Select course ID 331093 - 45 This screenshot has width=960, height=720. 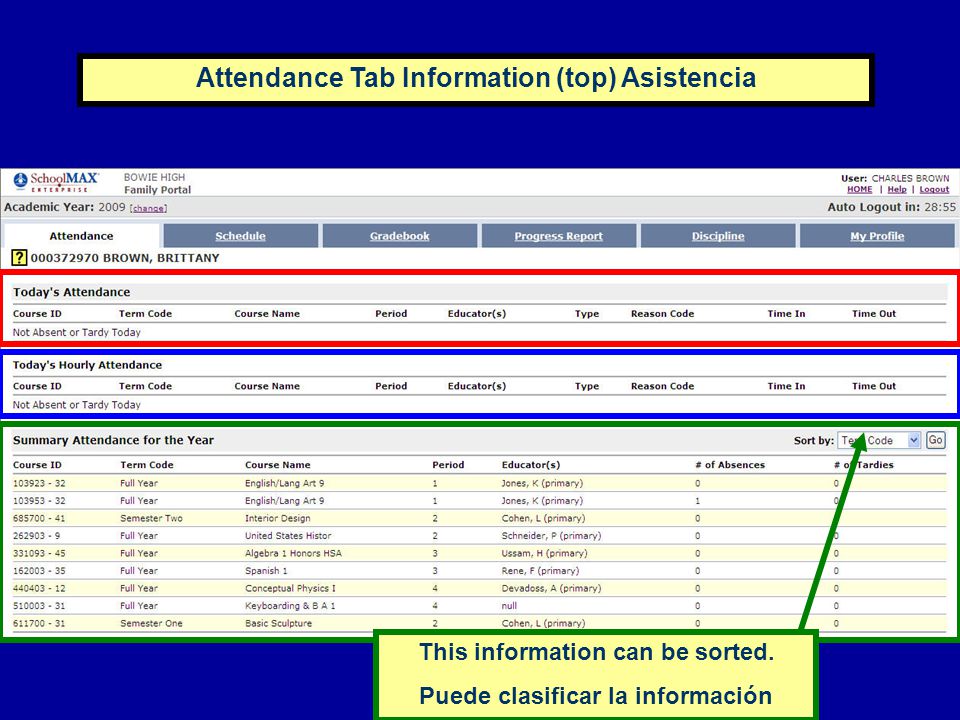click(x=39, y=553)
